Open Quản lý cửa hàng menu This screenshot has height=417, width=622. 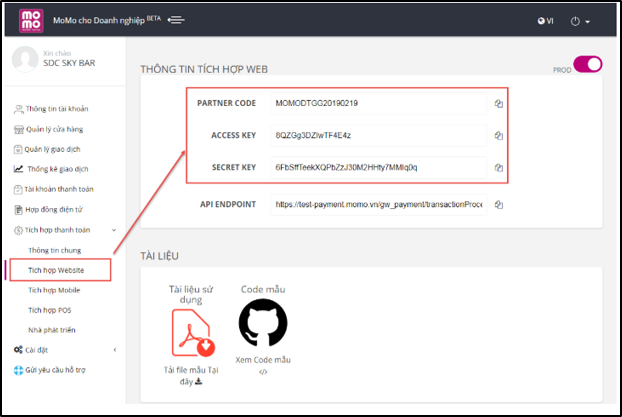pyautogui.click(x=54, y=129)
